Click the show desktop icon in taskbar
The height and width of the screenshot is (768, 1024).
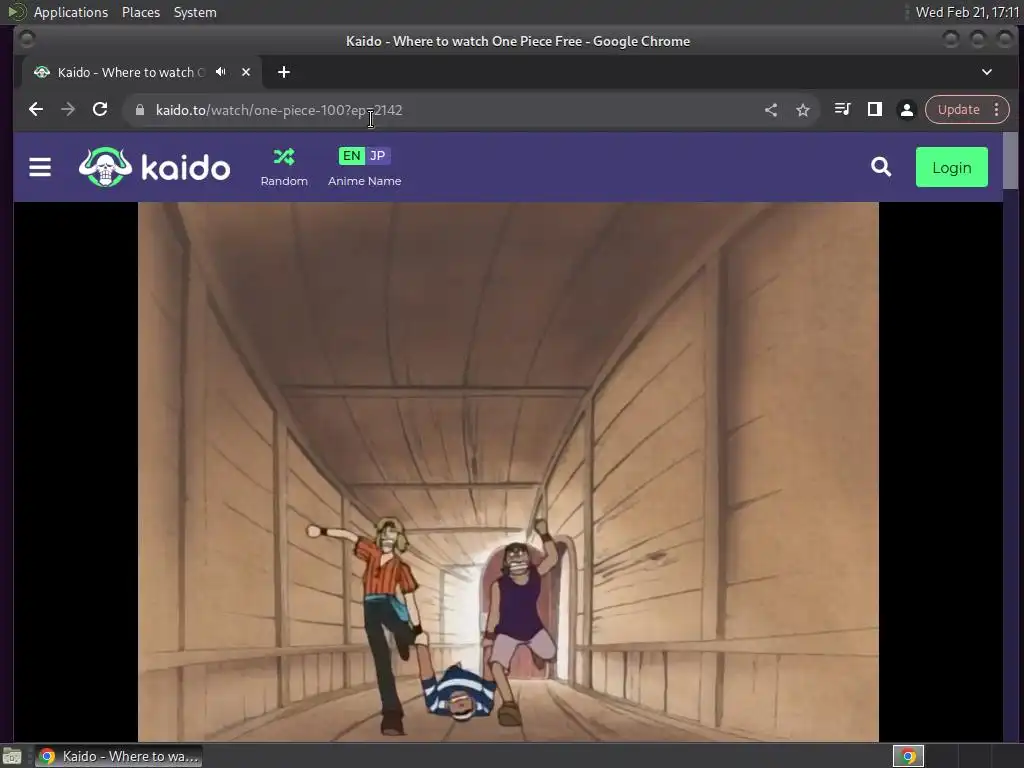12,756
